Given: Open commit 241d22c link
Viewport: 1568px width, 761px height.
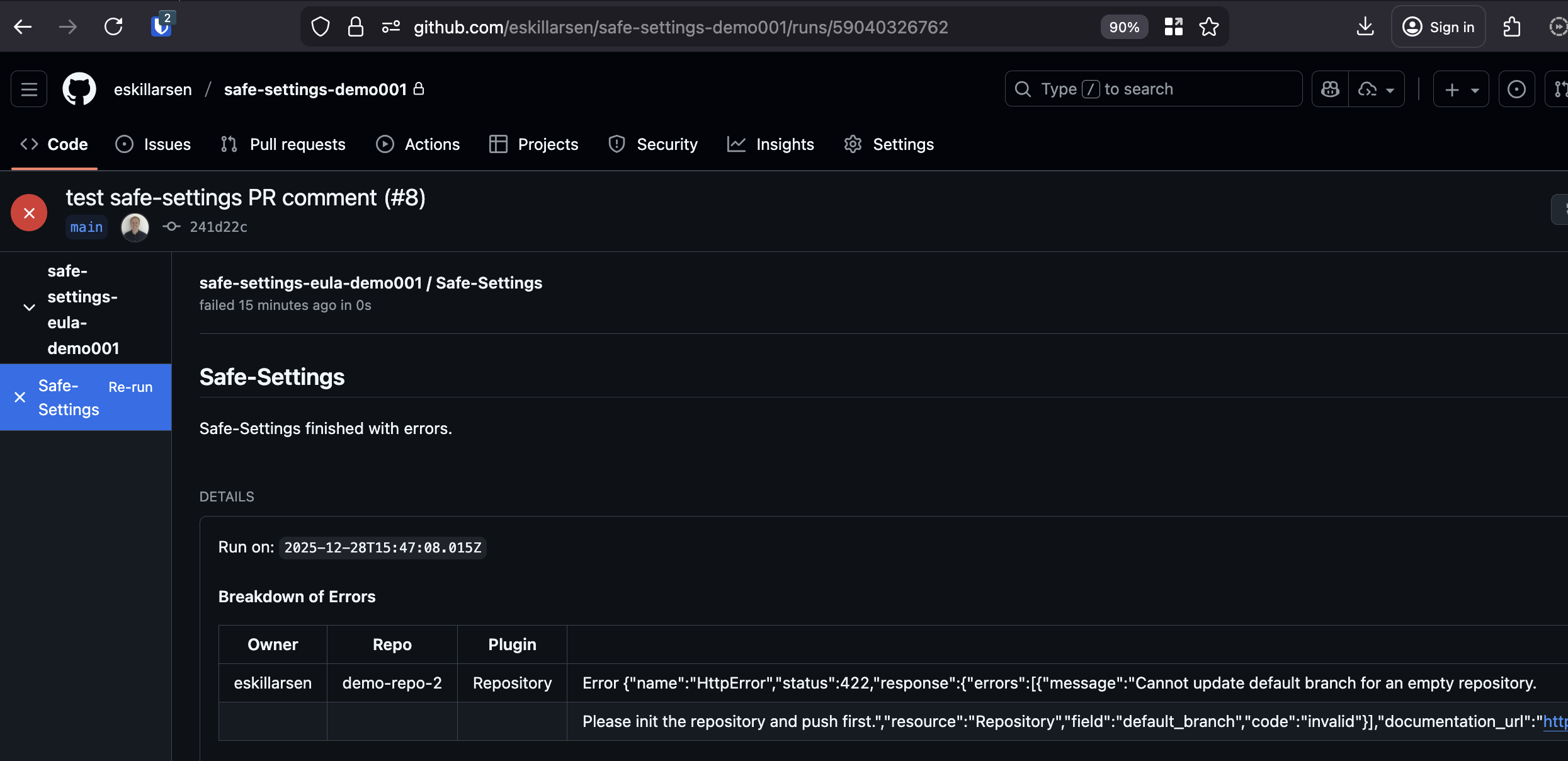Looking at the screenshot, I should (x=219, y=227).
